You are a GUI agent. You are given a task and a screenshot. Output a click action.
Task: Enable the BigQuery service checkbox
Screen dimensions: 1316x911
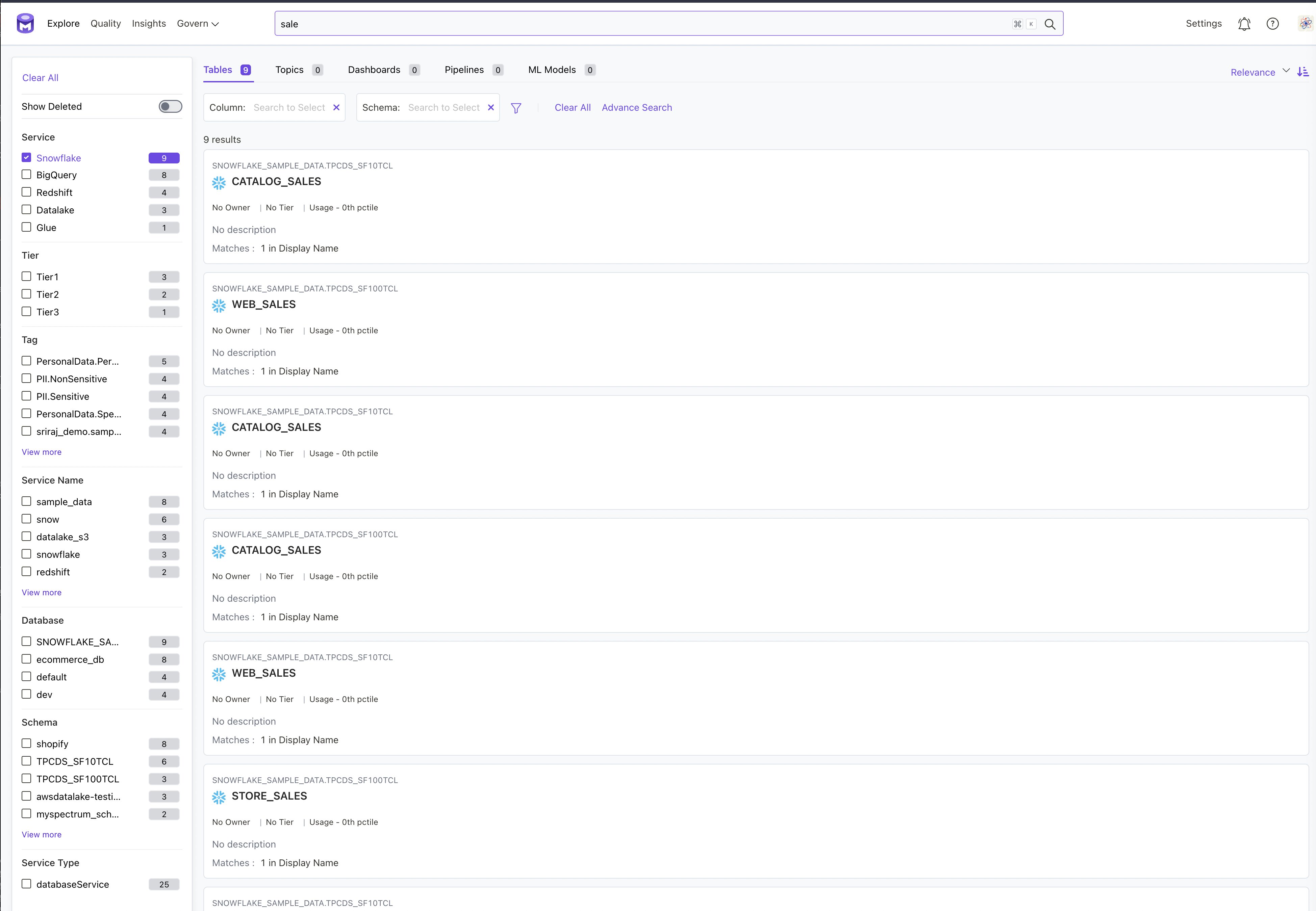tap(26, 175)
